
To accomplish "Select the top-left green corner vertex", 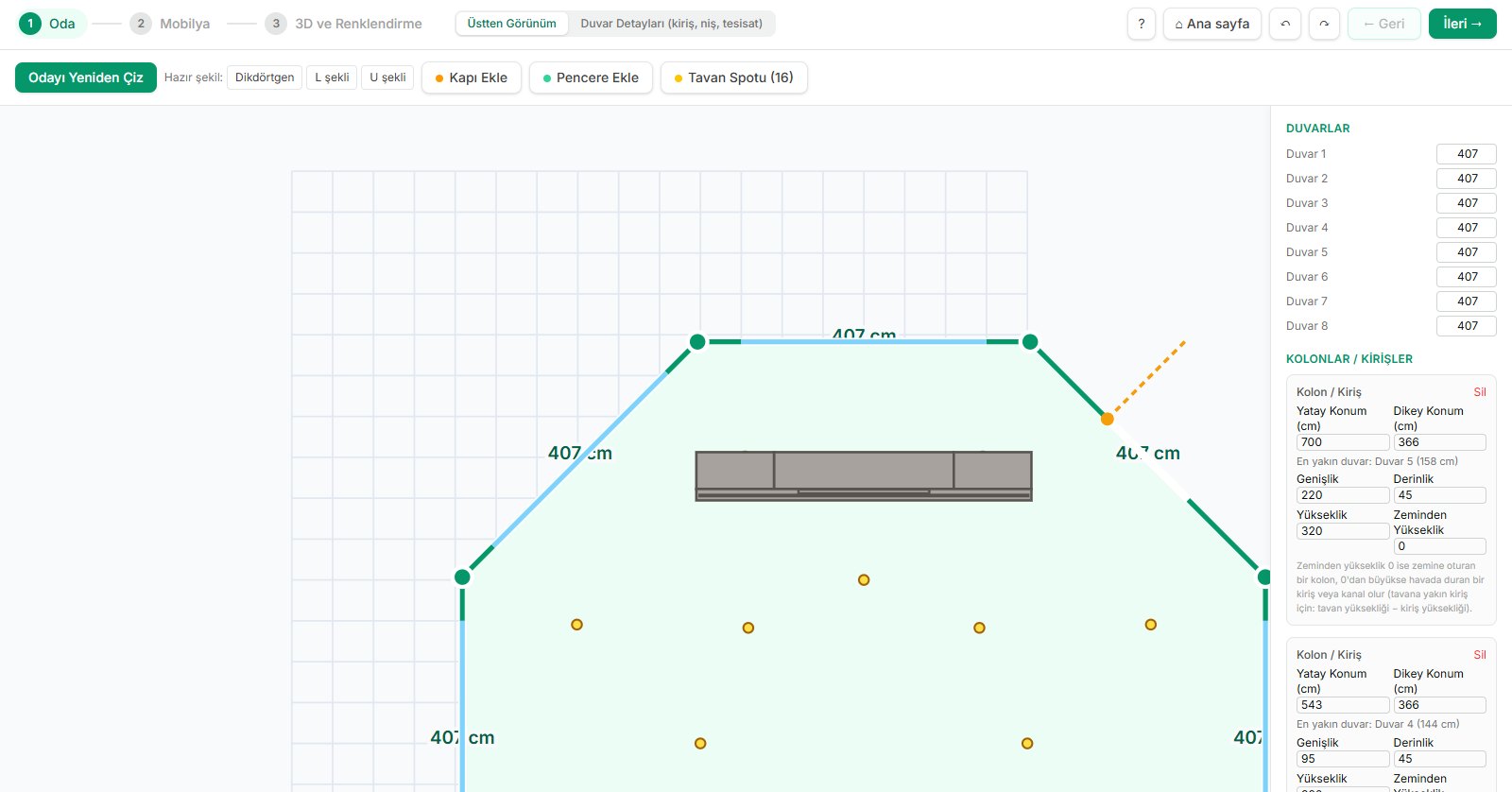I will tap(697, 342).
